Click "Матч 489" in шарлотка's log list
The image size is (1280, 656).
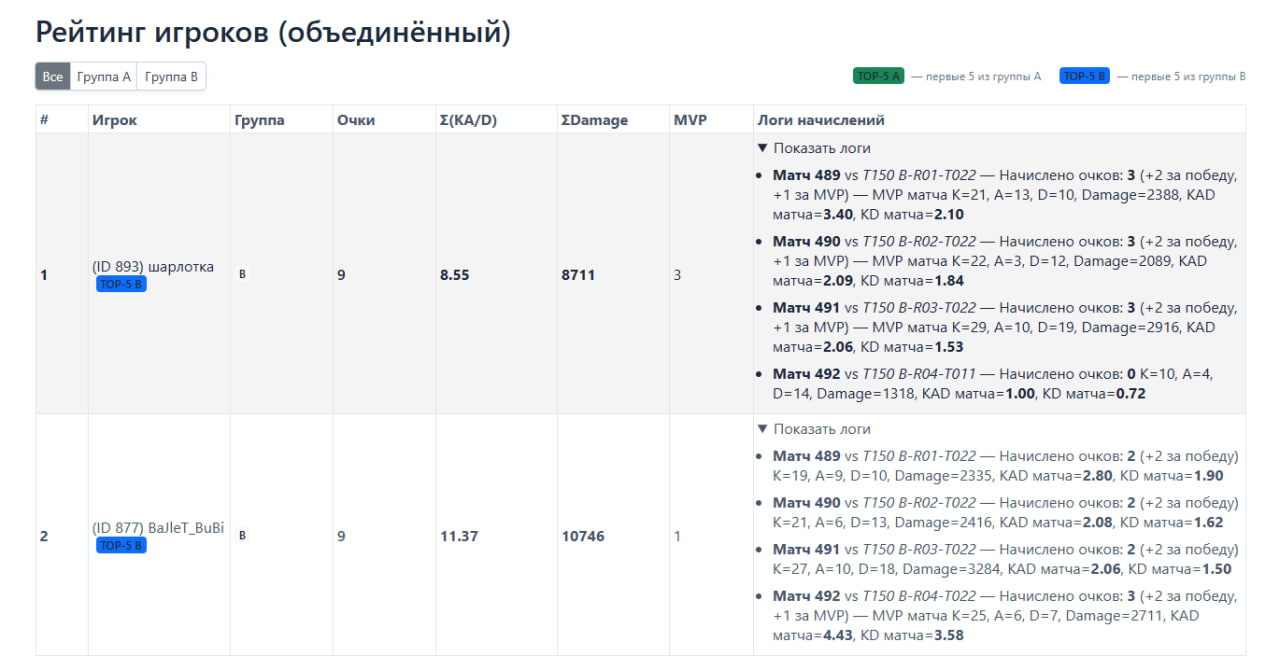[806, 175]
